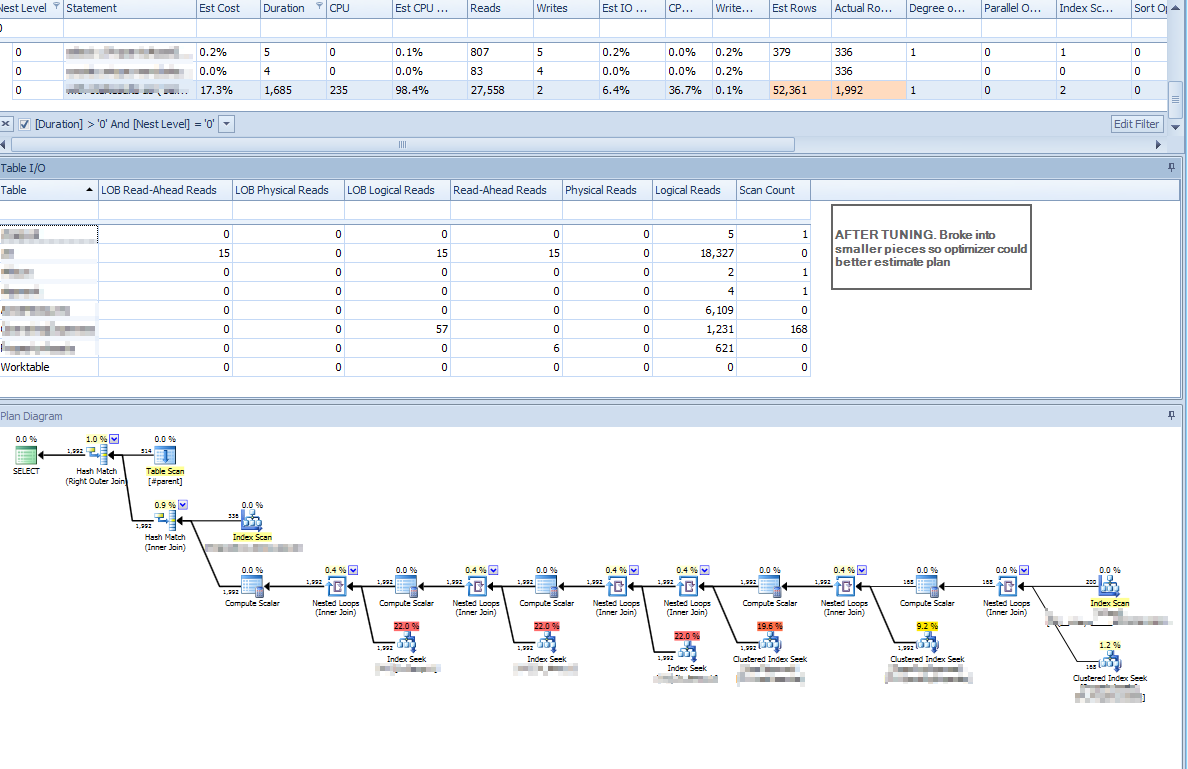Select the 98.4% Est CPU cell
The width and height of the screenshot is (1188, 769).
[x=425, y=89]
